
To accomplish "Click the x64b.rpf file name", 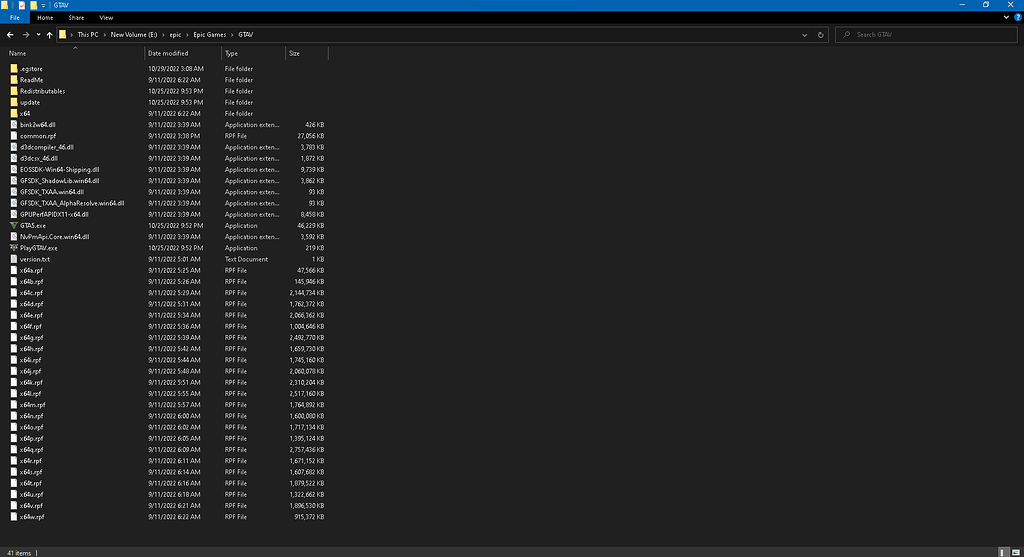I will coord(31,281).
